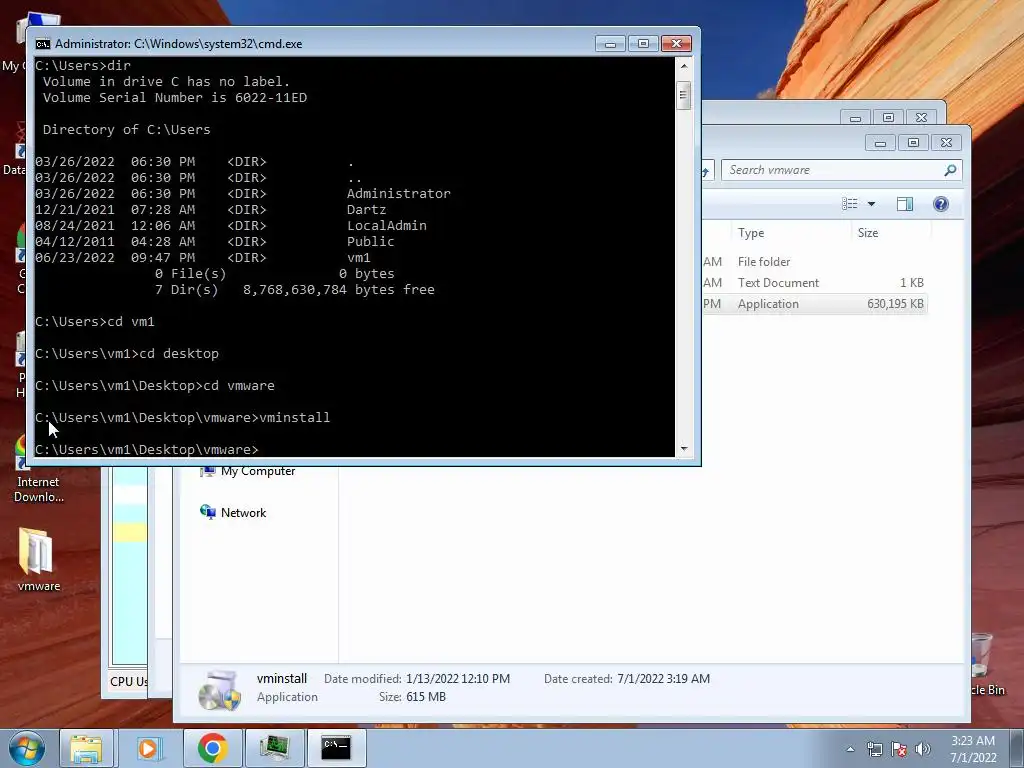The width and height of the screenshot is (1024, 768).
Task: Click the refresh arrow beside the search box
Action: click(707, 171)
